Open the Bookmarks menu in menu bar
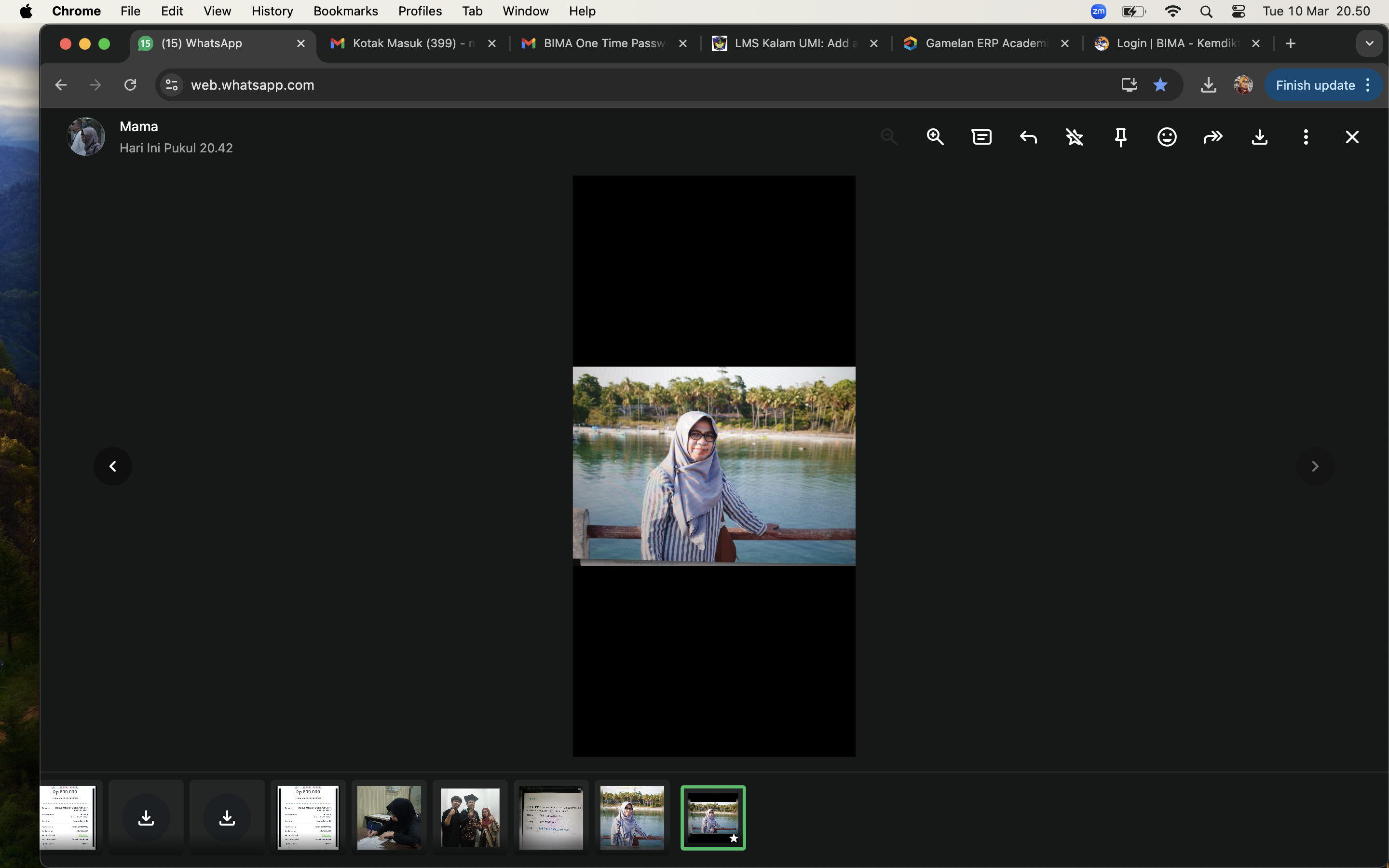The height and width of the screenshot is (868, 1389). point(345,11)
